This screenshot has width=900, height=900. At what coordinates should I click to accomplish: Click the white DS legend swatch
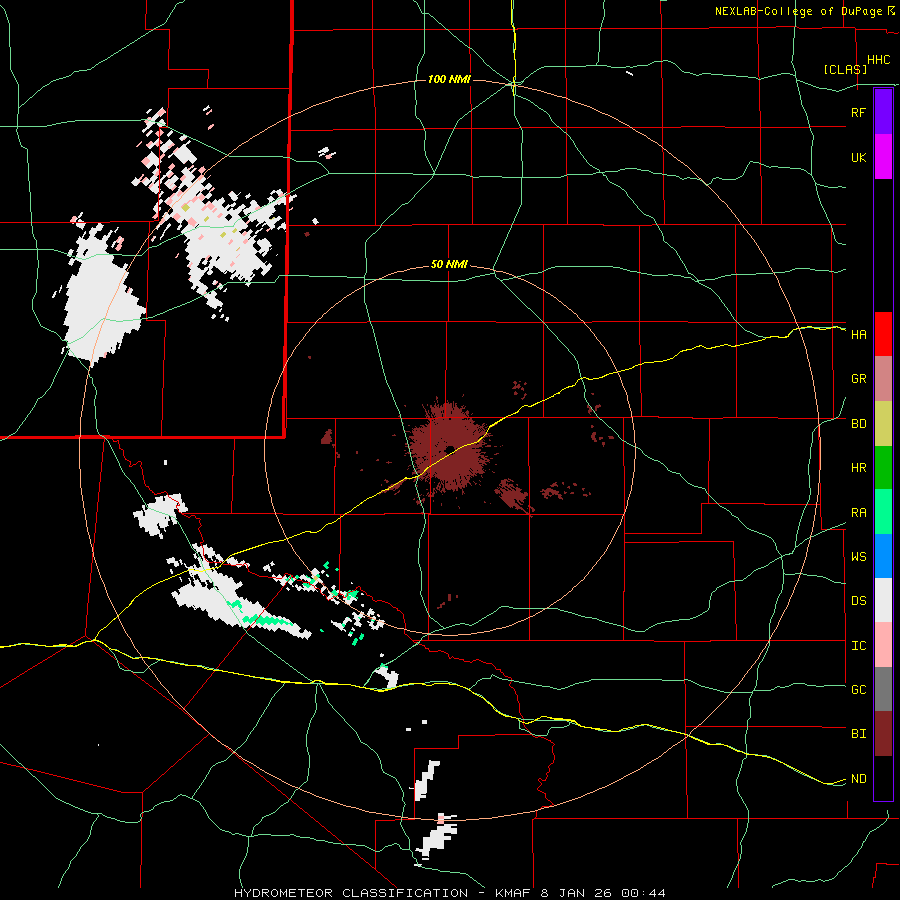[x=883, y=600]
